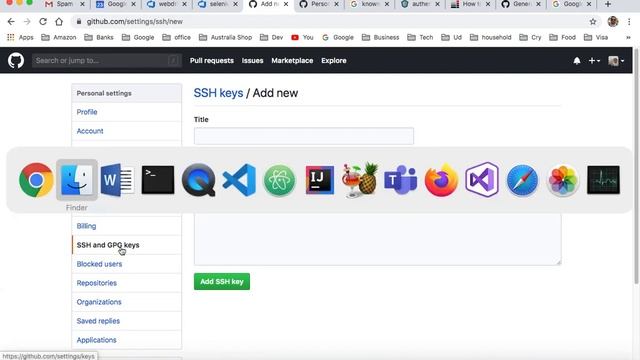Open the Australia Shop bookmarks folder

coord(225,37)
